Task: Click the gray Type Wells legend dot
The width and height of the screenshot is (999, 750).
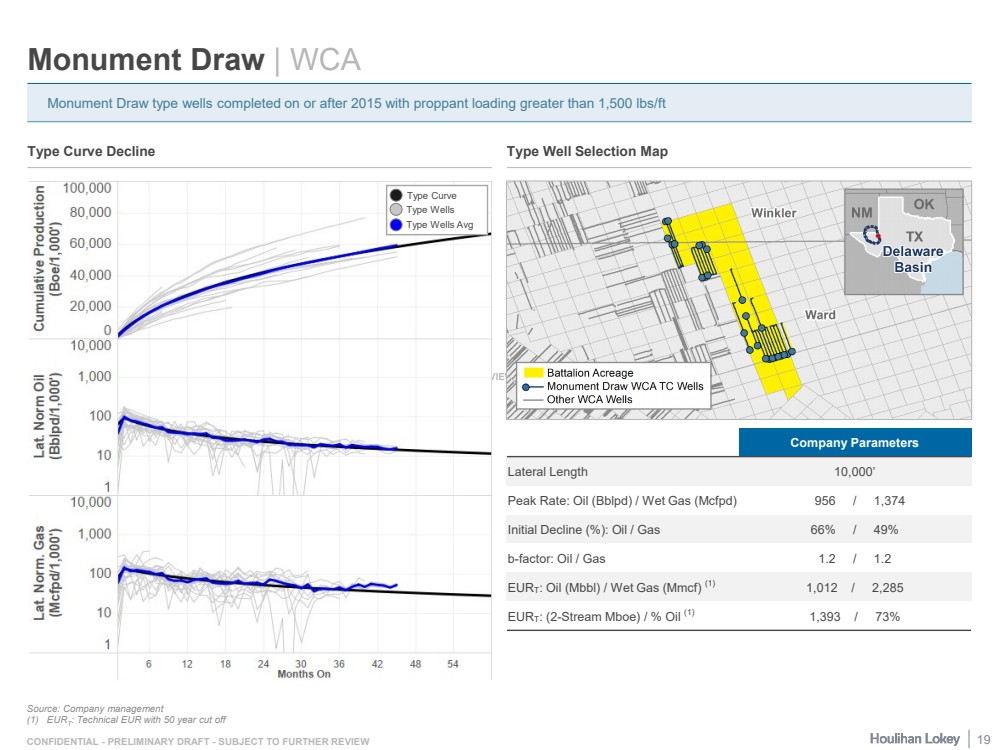Action: tap(396, 210)
